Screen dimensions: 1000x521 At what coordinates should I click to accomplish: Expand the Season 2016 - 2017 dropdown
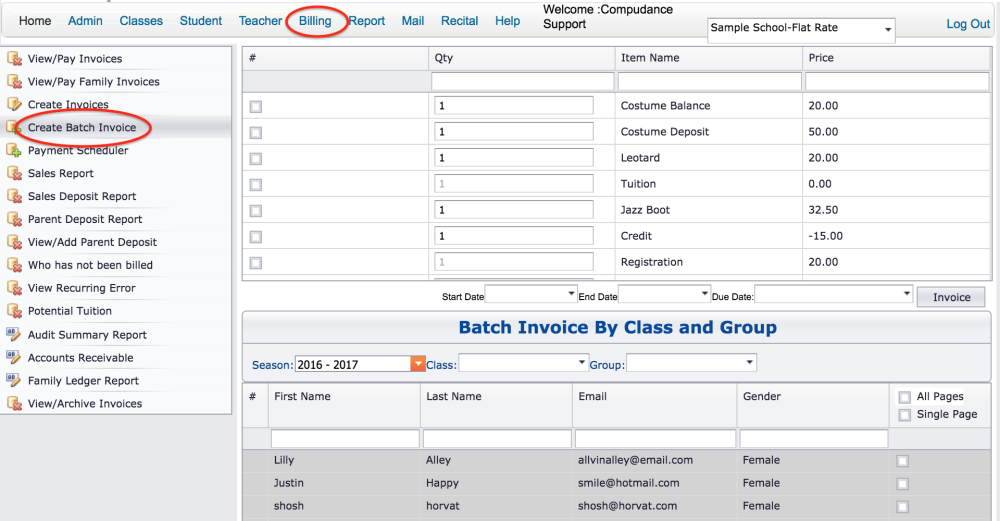coord(417,363)
